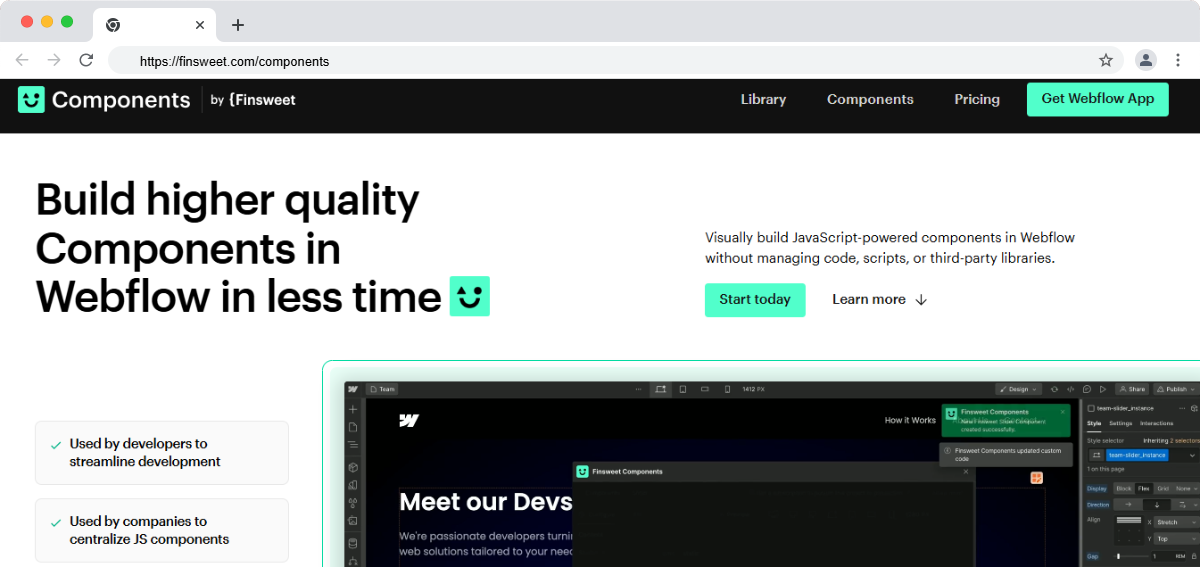Choose the vertical direction down arrow

pos(1157,505)
